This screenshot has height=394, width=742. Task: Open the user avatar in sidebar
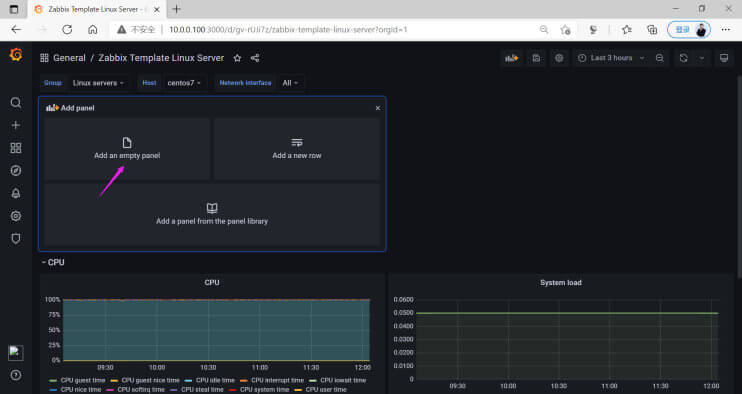point(16,352)
